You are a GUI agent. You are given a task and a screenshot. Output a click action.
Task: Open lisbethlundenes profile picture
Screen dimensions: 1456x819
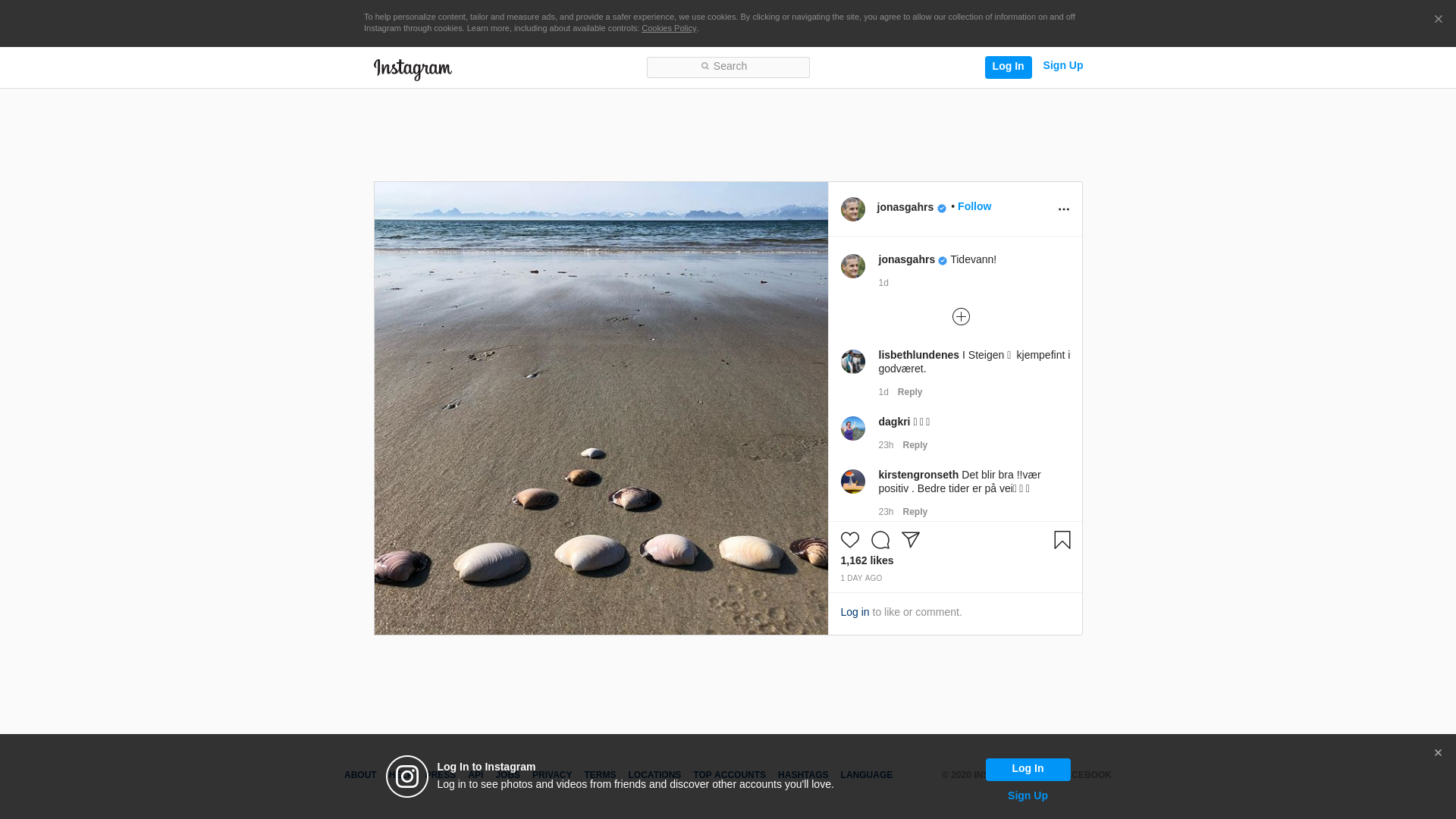click(853, 362)
